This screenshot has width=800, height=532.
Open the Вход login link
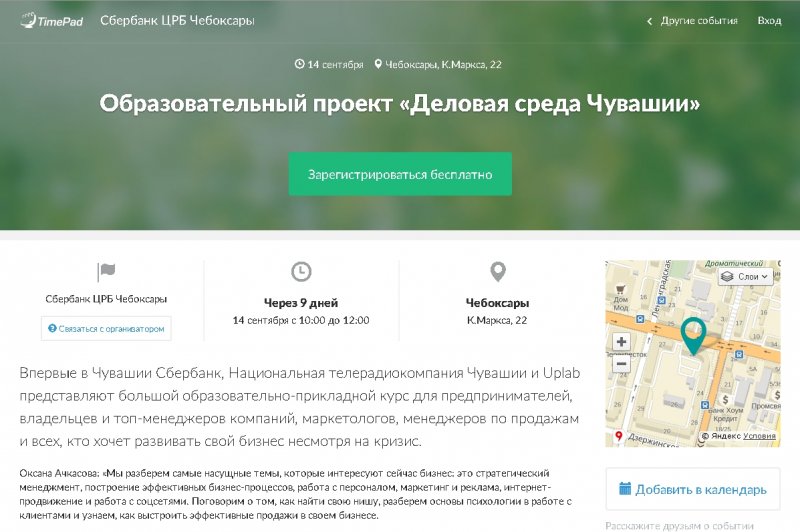pyautogui.click(x=769, y=20)
